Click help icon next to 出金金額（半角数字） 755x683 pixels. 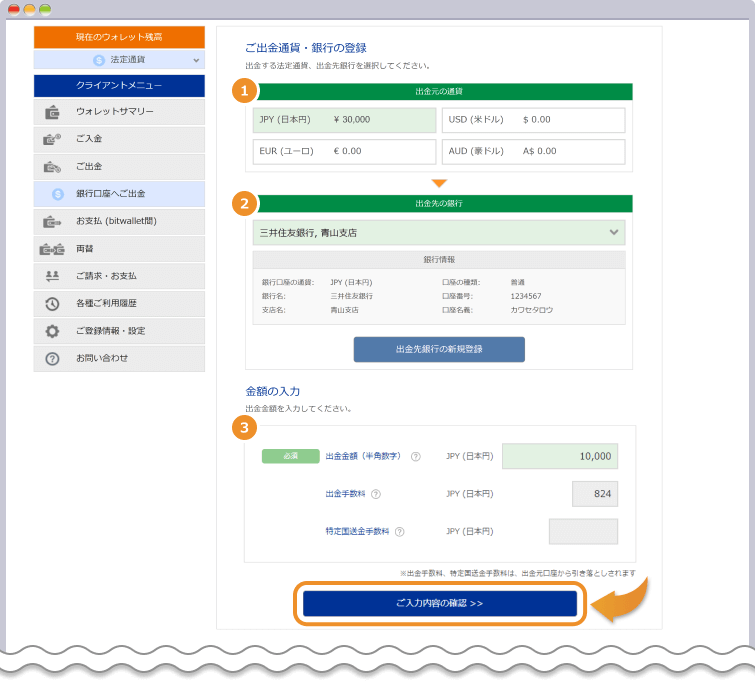pos(416,457)
